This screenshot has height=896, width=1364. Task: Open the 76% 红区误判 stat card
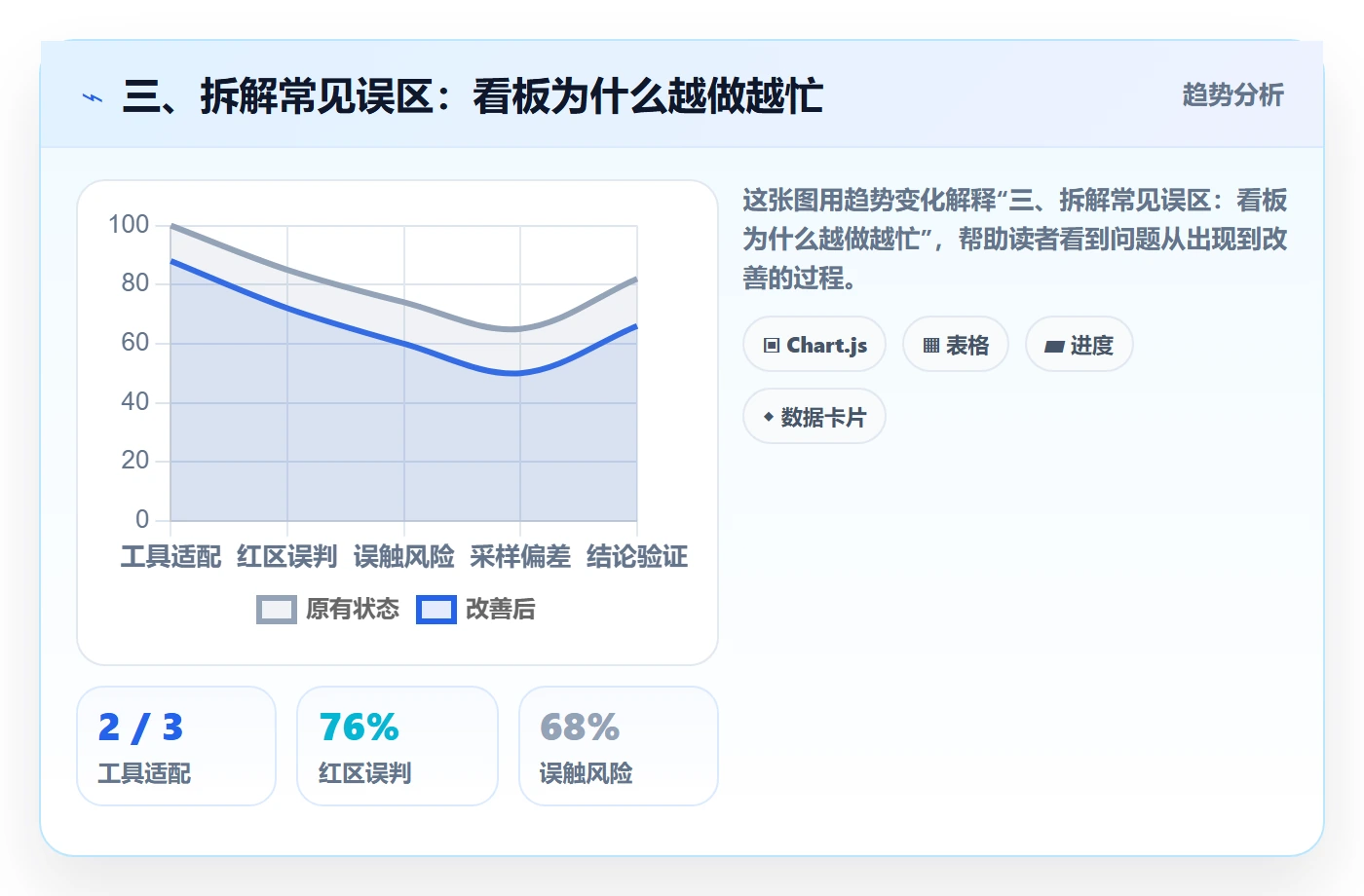point(398,746)
